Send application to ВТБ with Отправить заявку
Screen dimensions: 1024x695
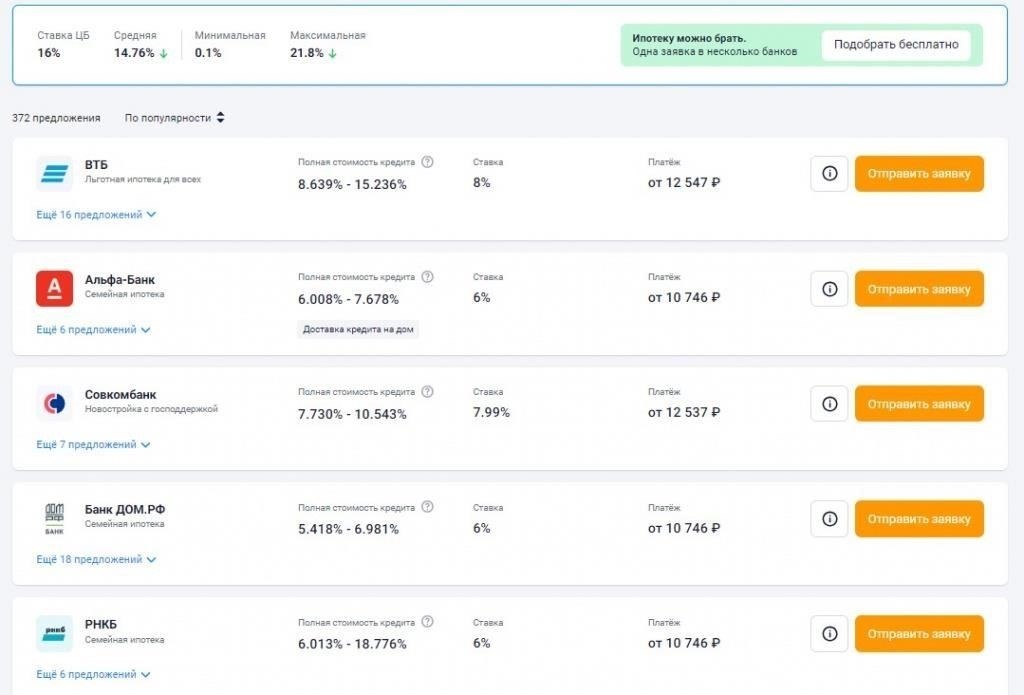point(919,174)
